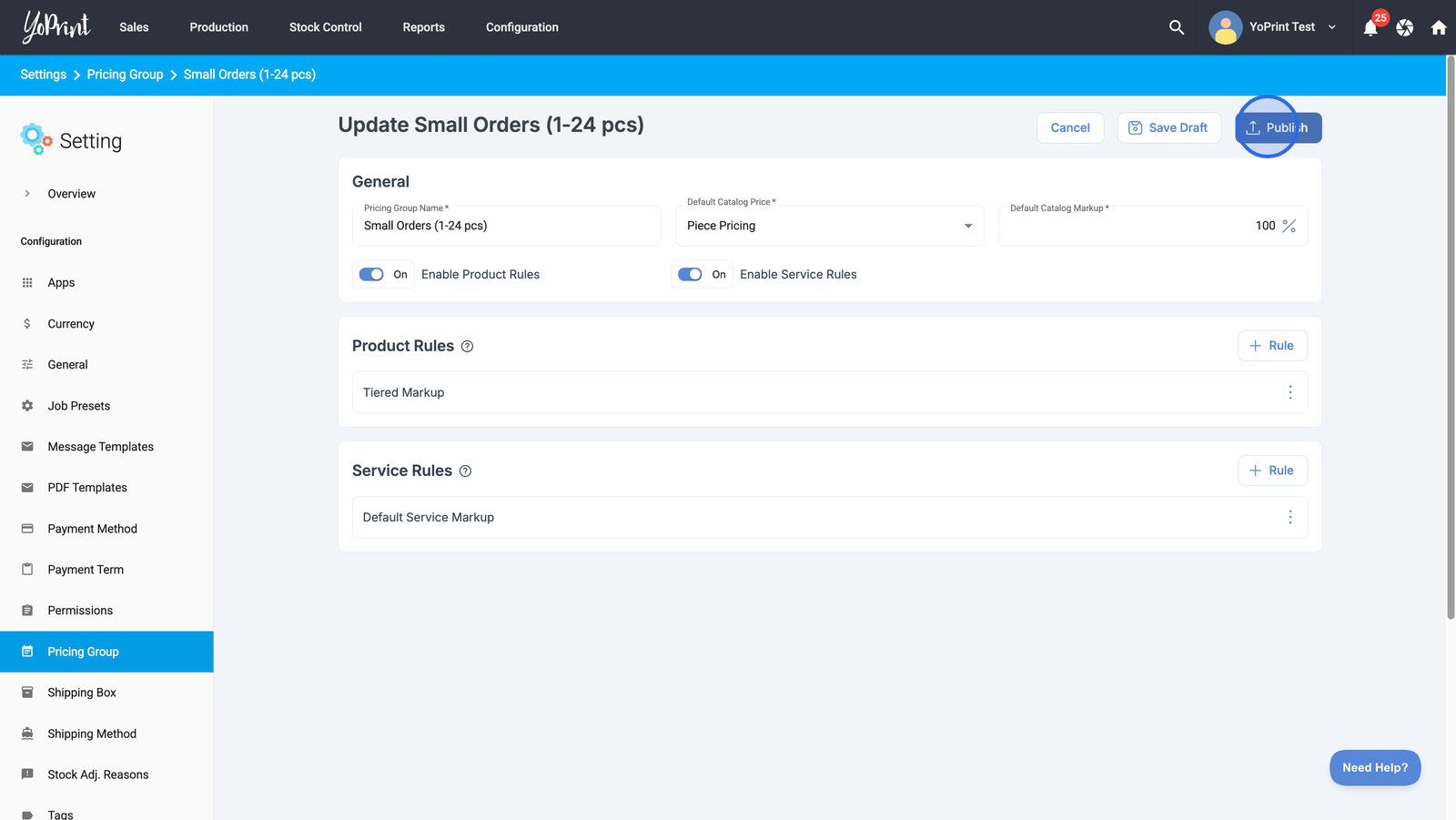
Task: Open Service Rules help question-mark icon
Action: point(465,471)
